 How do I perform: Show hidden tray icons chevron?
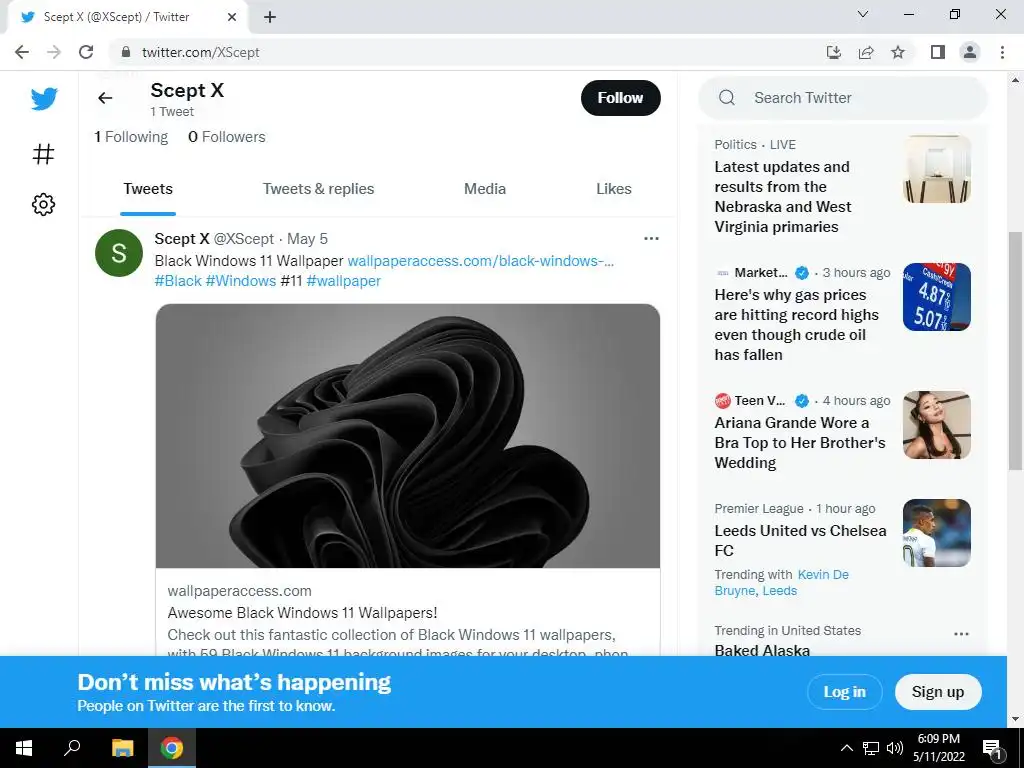846,748
